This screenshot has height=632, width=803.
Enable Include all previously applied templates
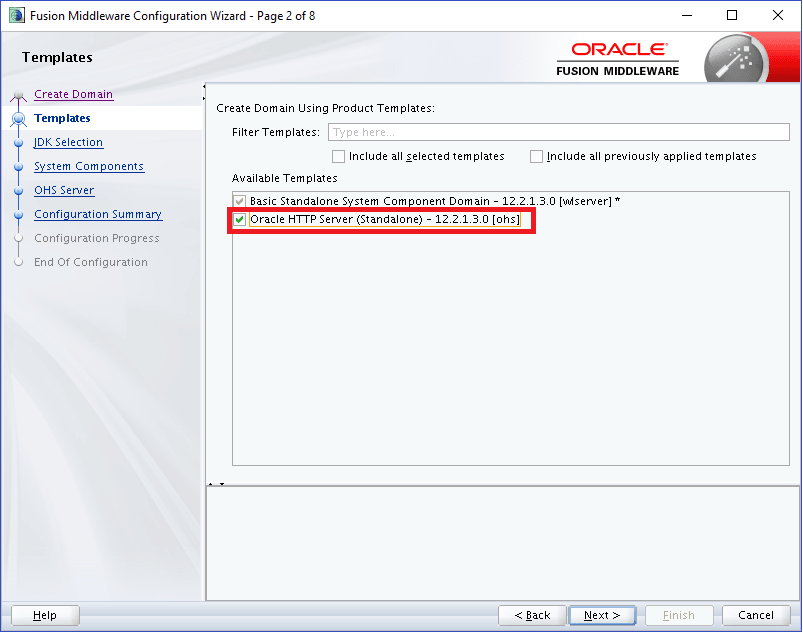(x=537, y=156)
